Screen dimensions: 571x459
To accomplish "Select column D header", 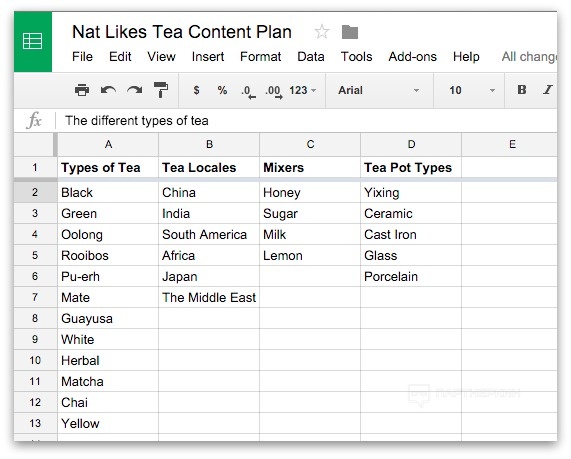I will 411,145.
